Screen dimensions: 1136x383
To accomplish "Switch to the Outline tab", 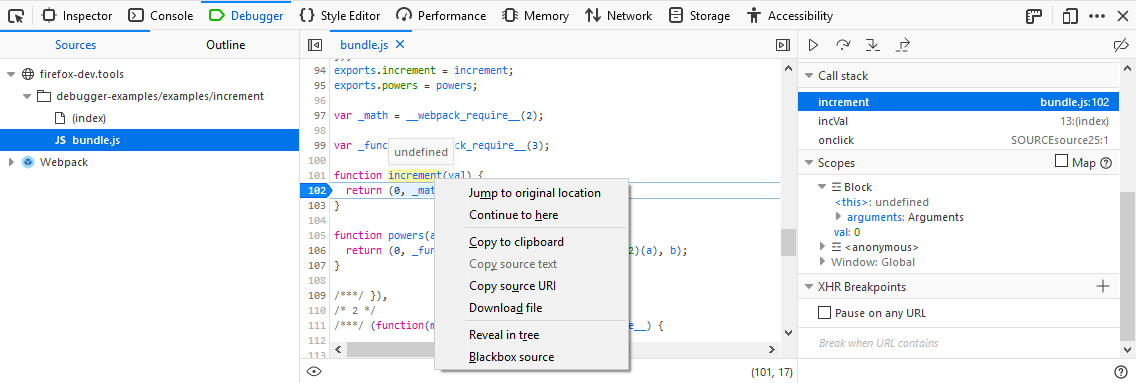I will pos(225,45).
